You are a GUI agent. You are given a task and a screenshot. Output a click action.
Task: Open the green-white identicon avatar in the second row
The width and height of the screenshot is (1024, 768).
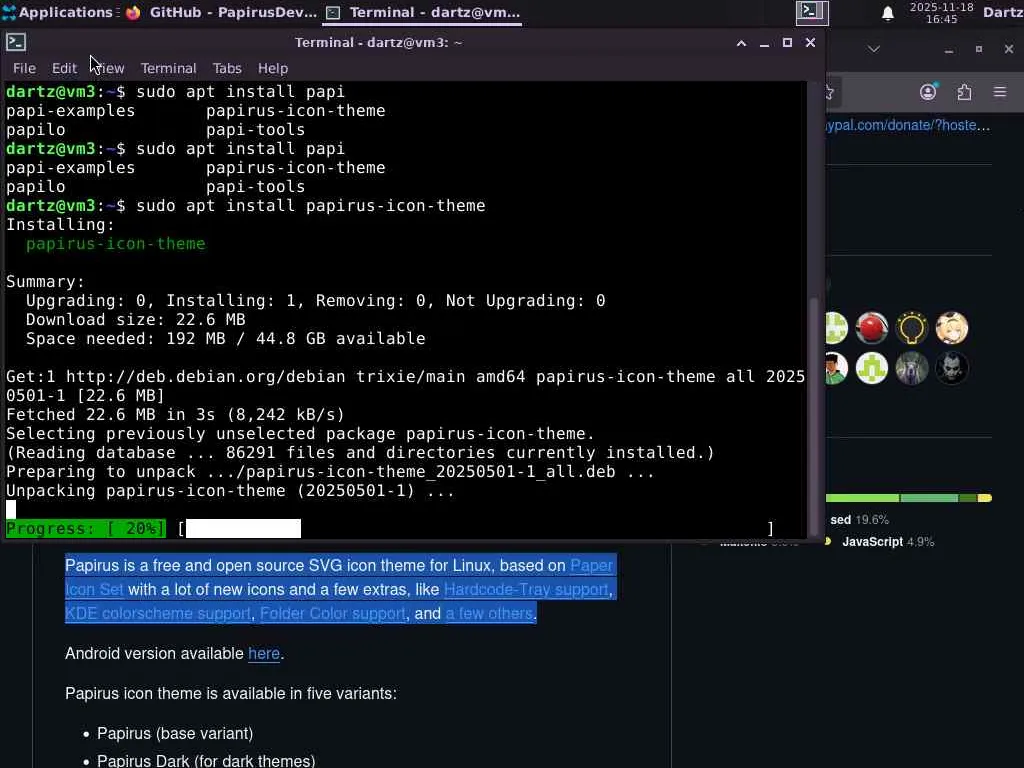coord(872,368)
